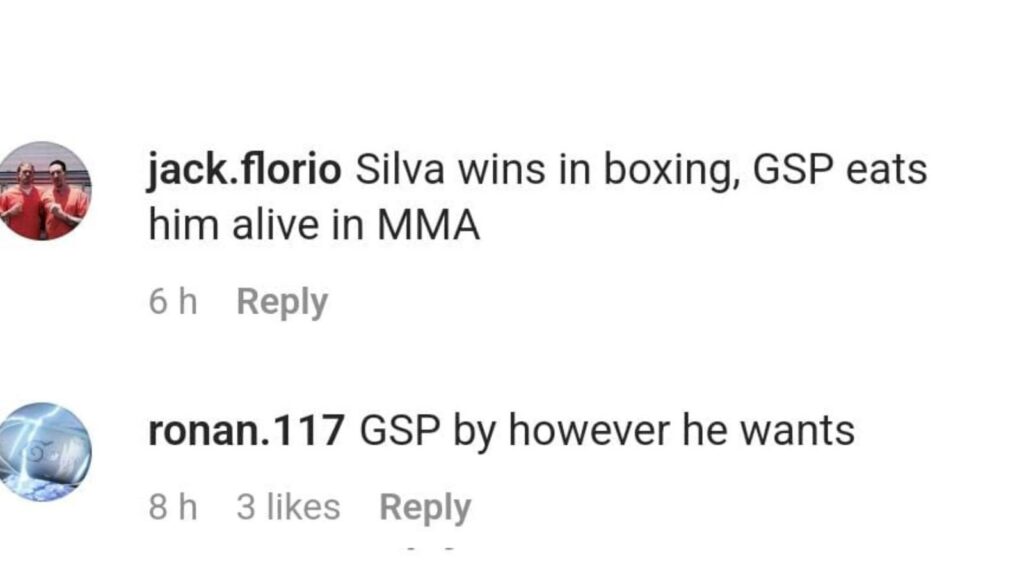The height and width of the screenshot is (576, 1024).
Task: Click the 6 h timestamp
Action: (173, 302)
